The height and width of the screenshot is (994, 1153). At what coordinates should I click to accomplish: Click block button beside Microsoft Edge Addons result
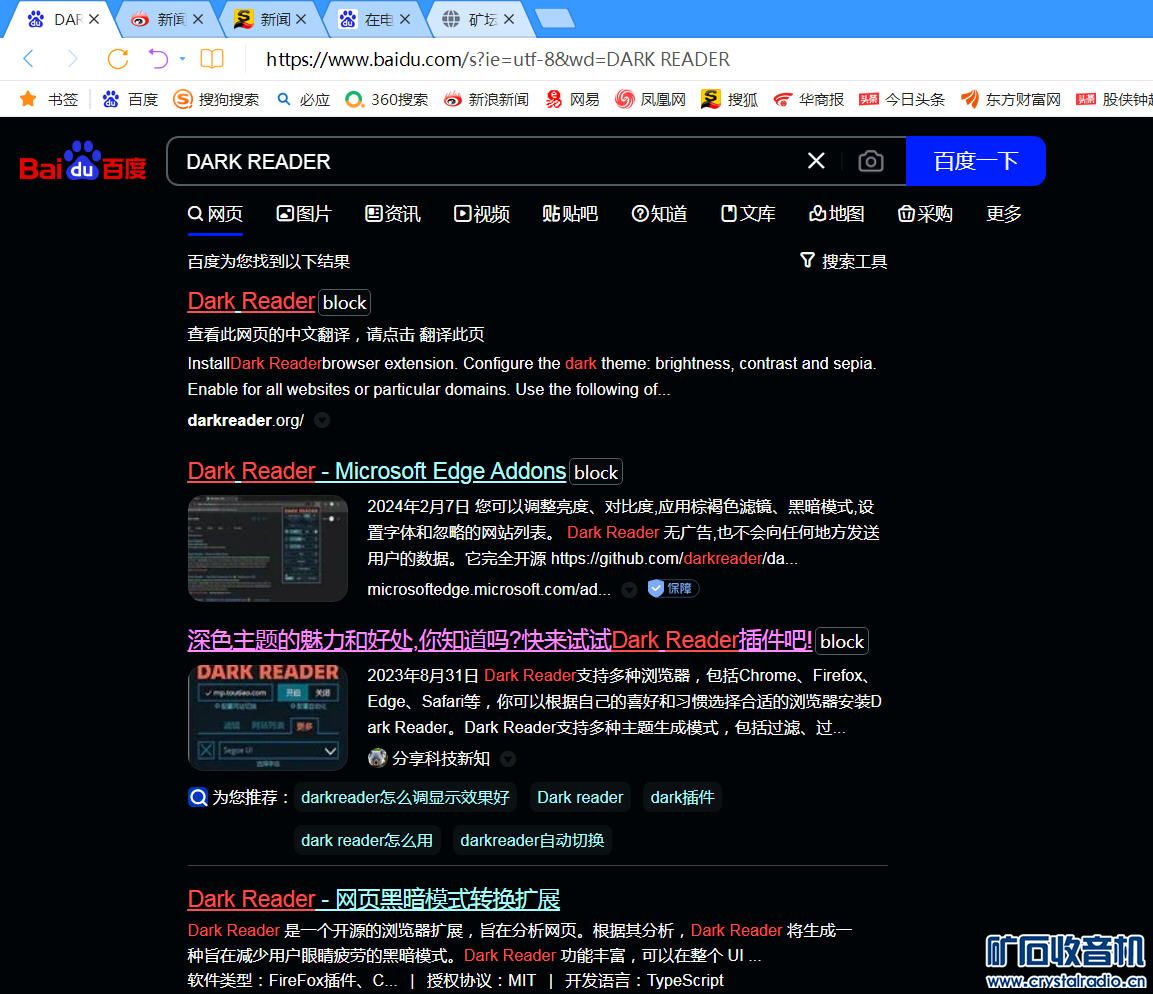click(596, 472)
